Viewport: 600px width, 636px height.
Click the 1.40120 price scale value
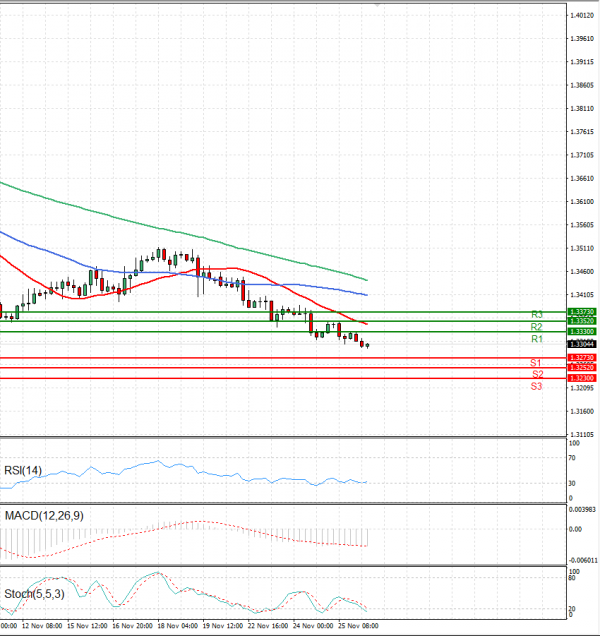point(581,16)
